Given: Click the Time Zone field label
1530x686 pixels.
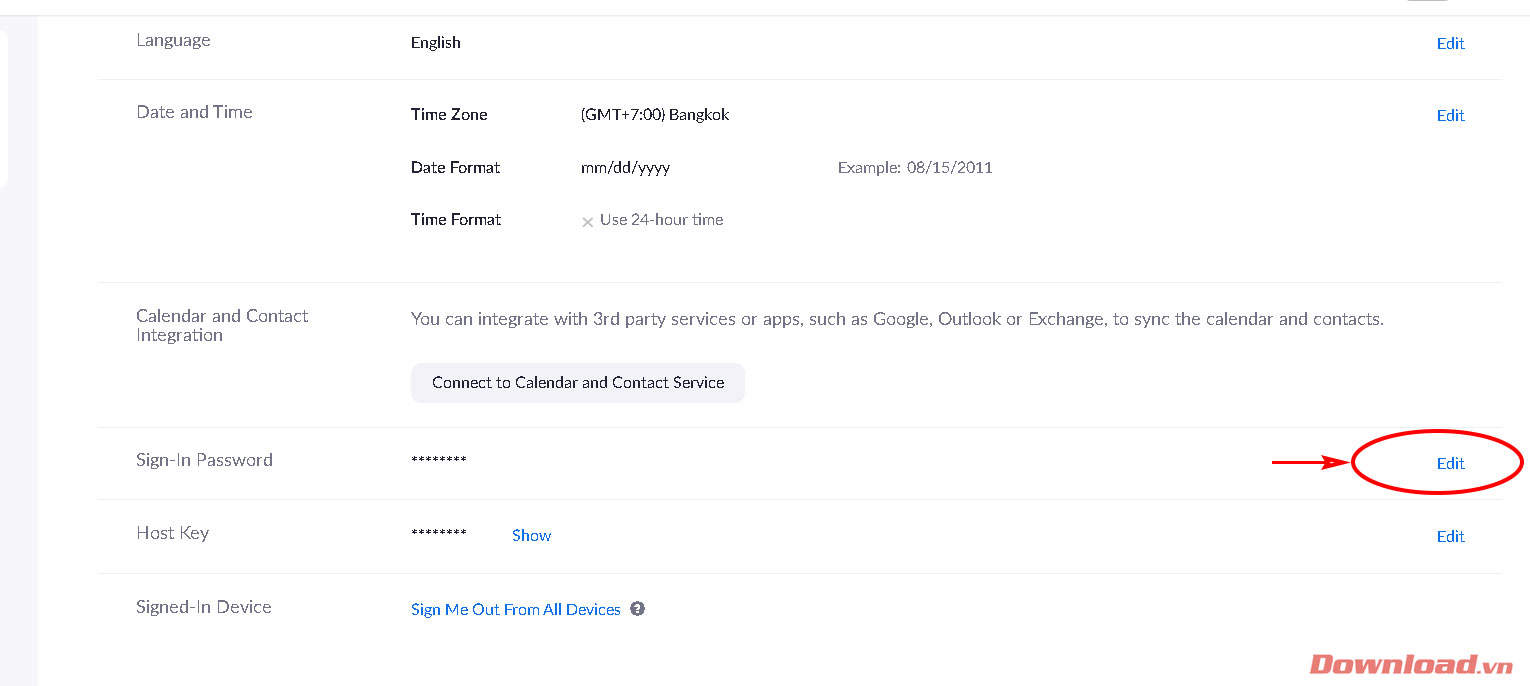Looking at the screenshot, I should tap(449, 114).
